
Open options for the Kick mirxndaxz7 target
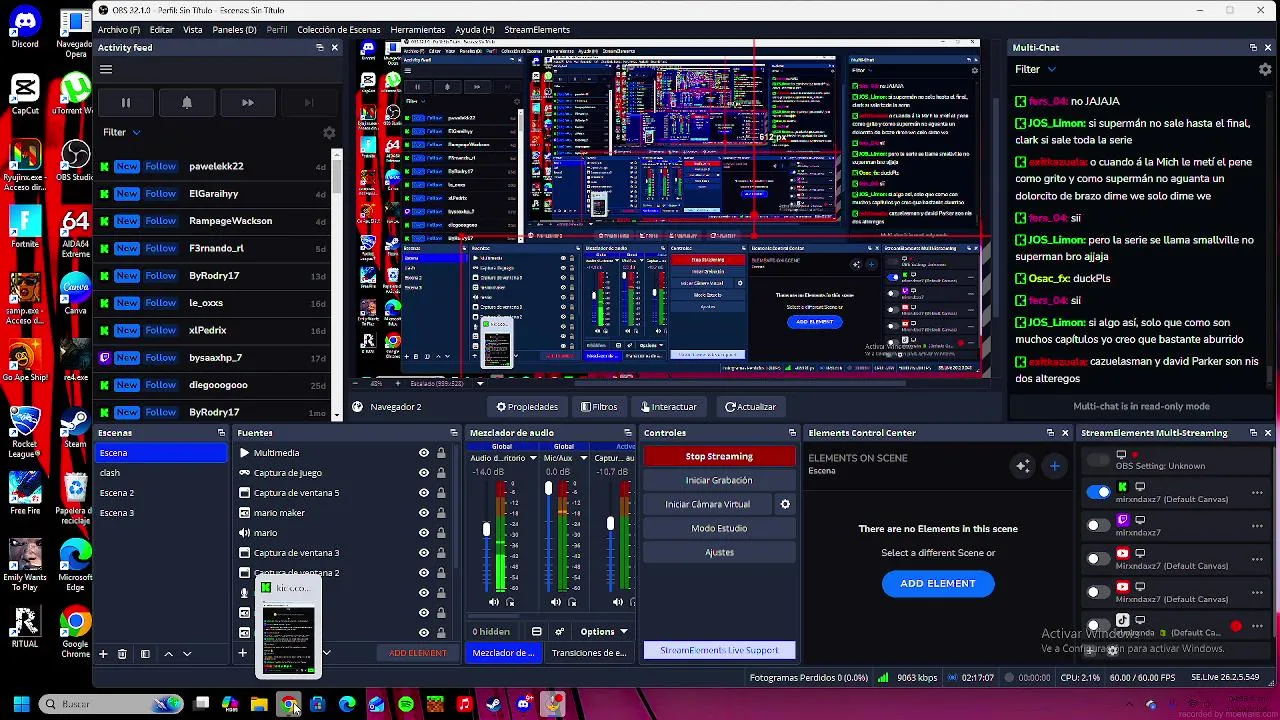1257,492
